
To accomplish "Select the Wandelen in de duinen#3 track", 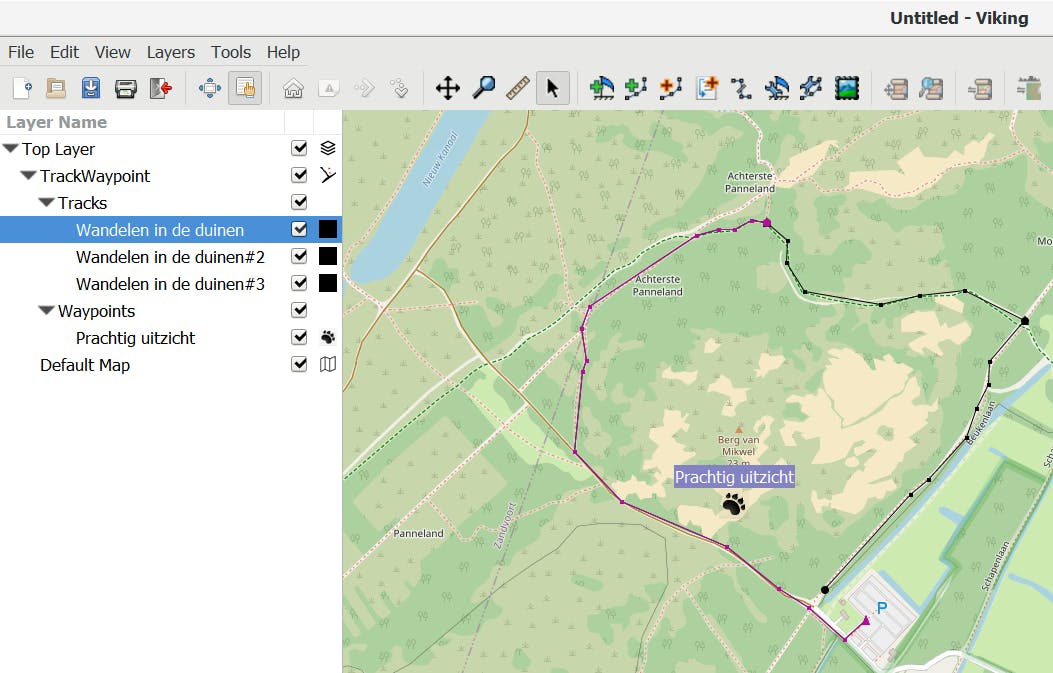I will 170,284.
